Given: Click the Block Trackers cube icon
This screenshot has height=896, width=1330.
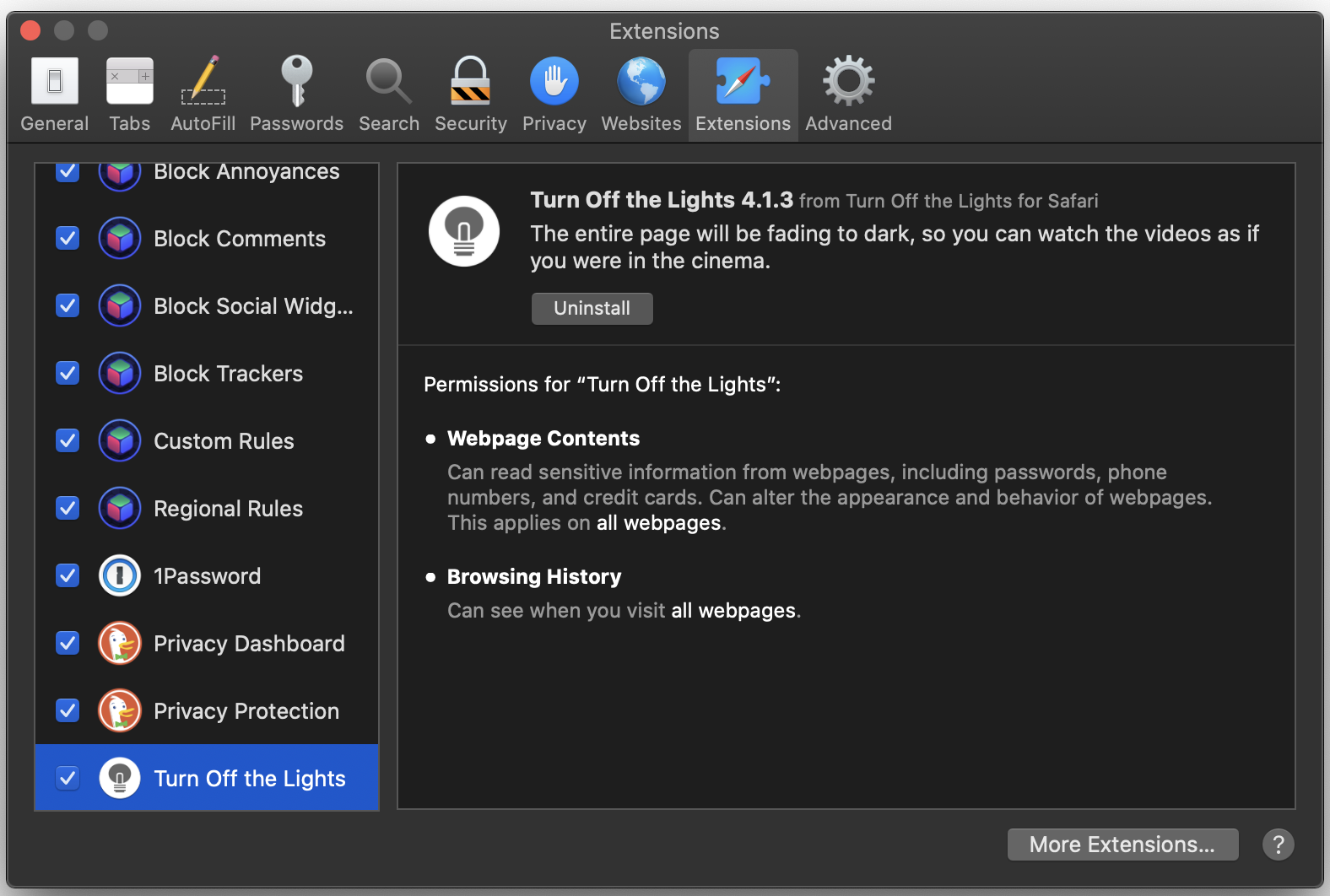Looking at the screenshot, I should 120,373.
